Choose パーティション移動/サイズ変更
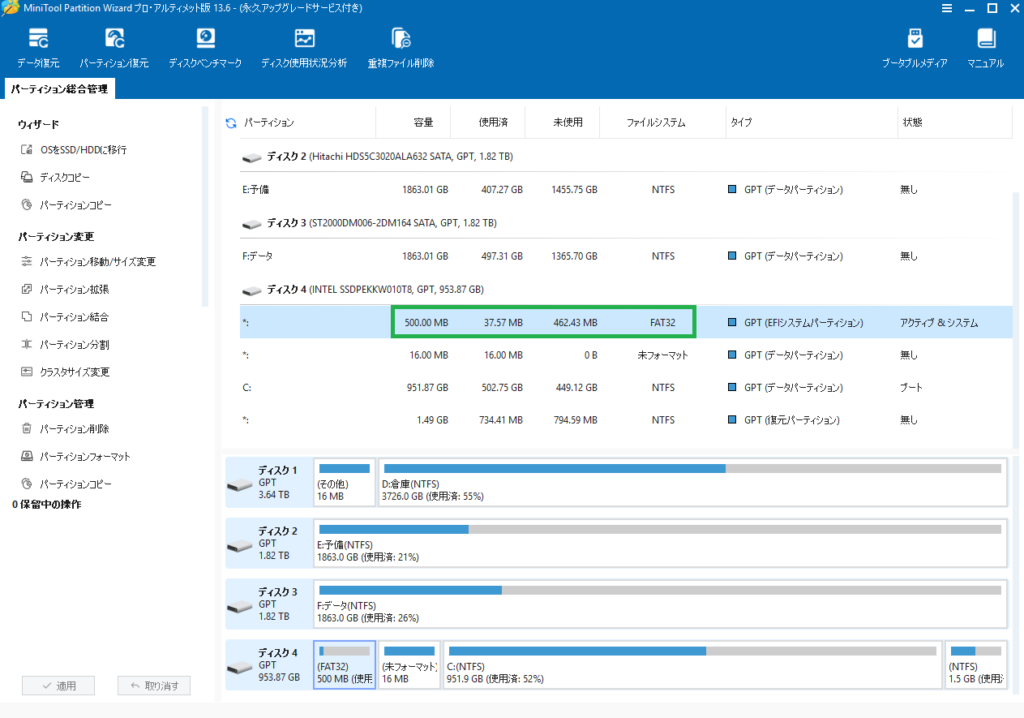Viewport: 1024px width, 718px height. [x=88, y=261]
